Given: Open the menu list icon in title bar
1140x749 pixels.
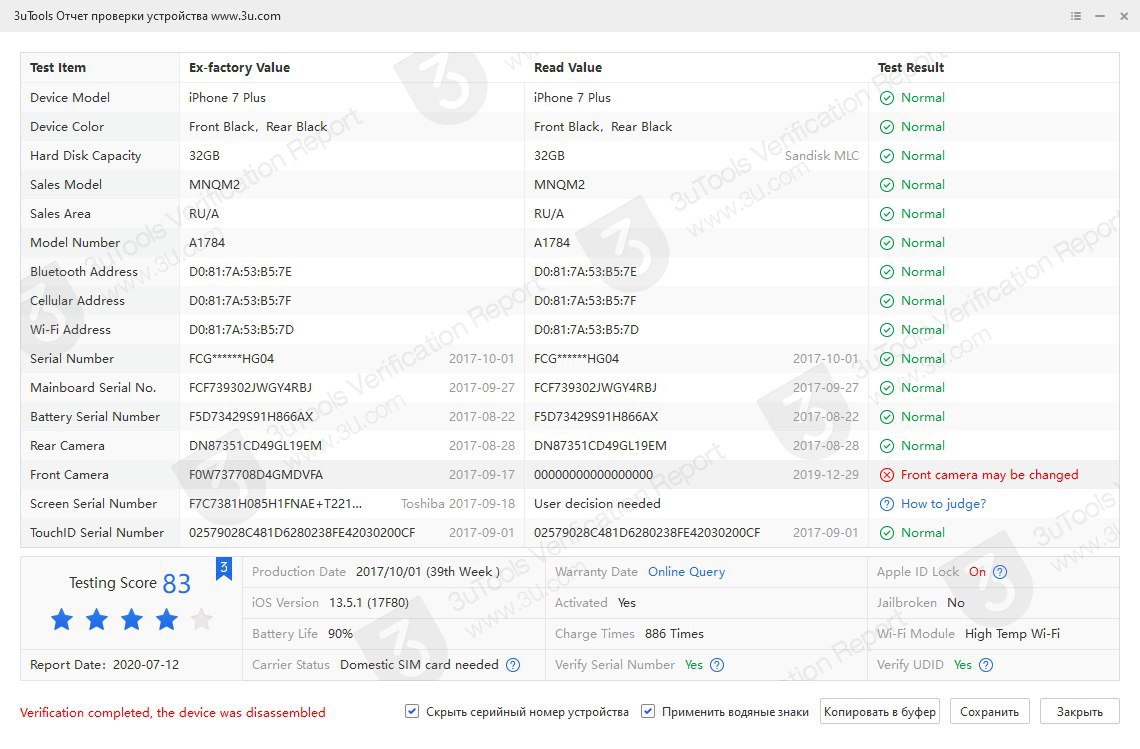Looking at the screenshot, I should click(x=1076, y=16).
